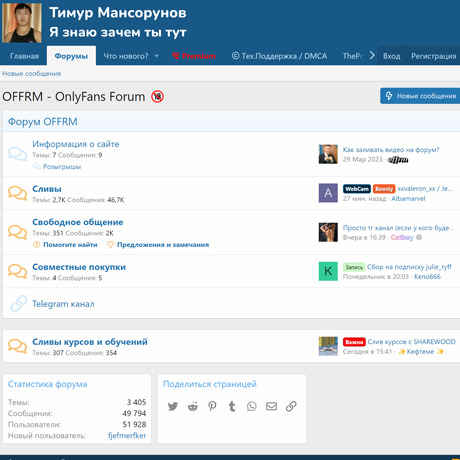Click the offrm username under first thread
Viewport: 460px width, 460px height.
point(398,160)
